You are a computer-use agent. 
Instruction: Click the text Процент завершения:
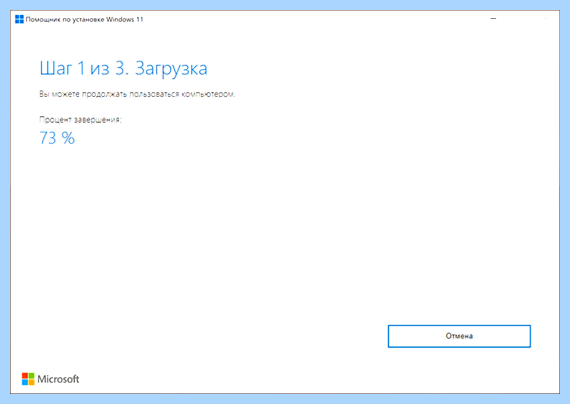(80, 120)
